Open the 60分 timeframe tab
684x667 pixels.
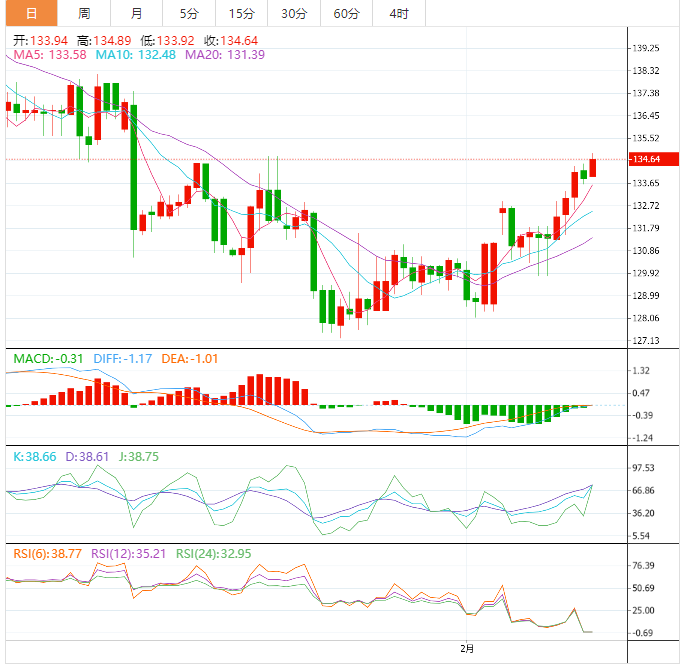[x=346, y=14]
